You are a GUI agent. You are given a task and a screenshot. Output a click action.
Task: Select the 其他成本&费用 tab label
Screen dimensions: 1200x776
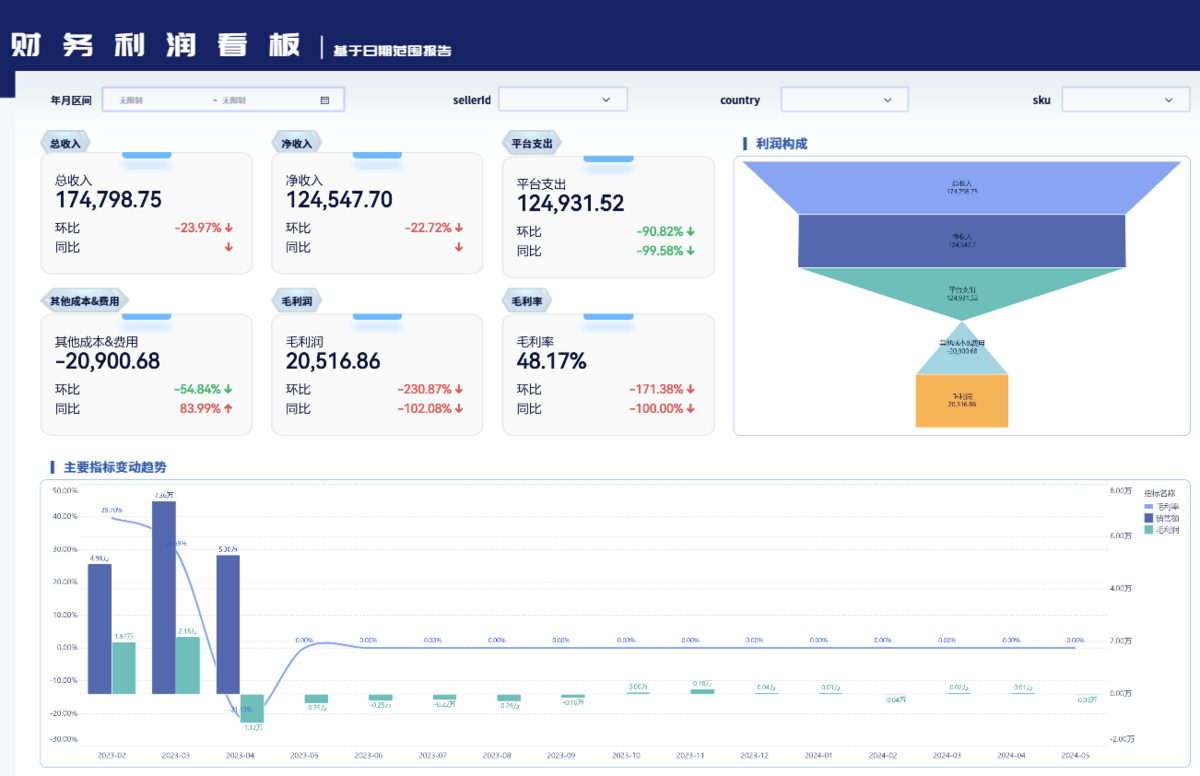pyautogui.click(x=86, y=301)
